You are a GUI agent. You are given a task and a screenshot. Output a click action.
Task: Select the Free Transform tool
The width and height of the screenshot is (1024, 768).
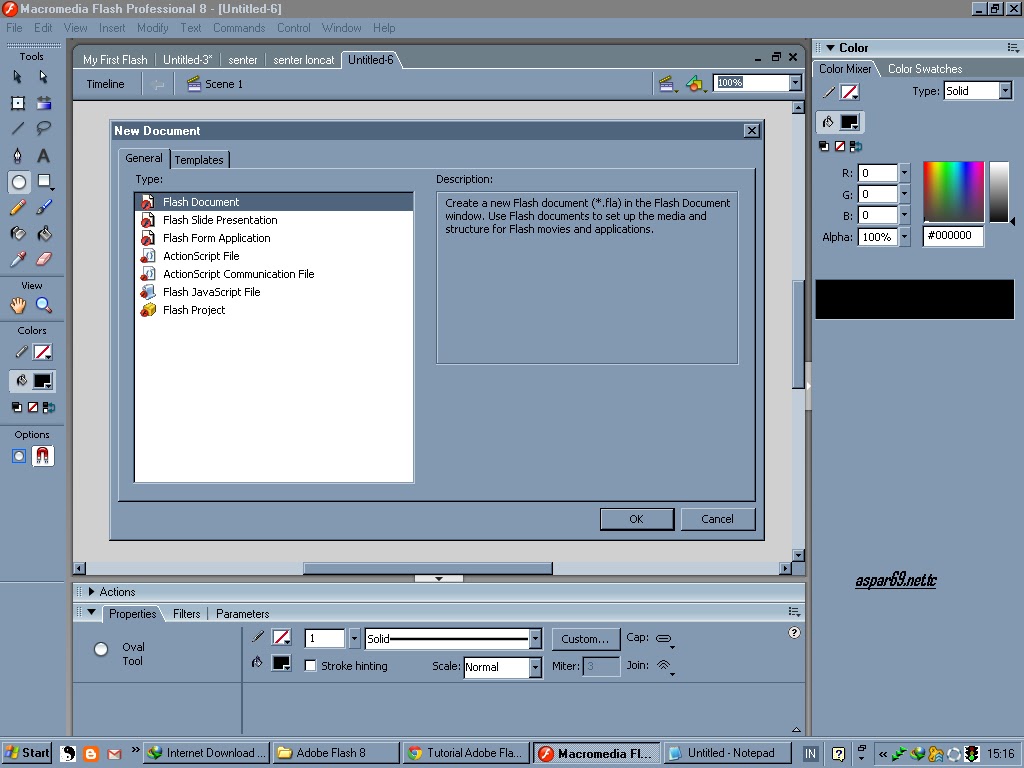point(18,103)
